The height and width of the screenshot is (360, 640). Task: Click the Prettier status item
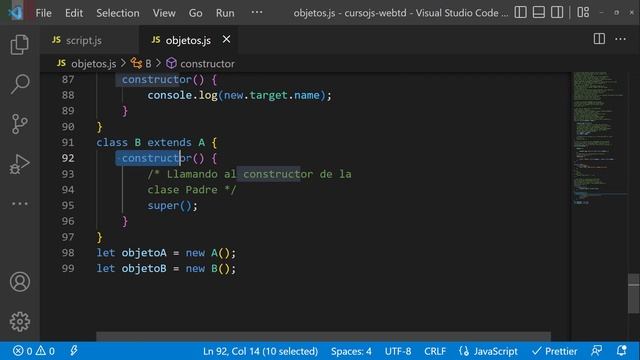pos(554,351)
